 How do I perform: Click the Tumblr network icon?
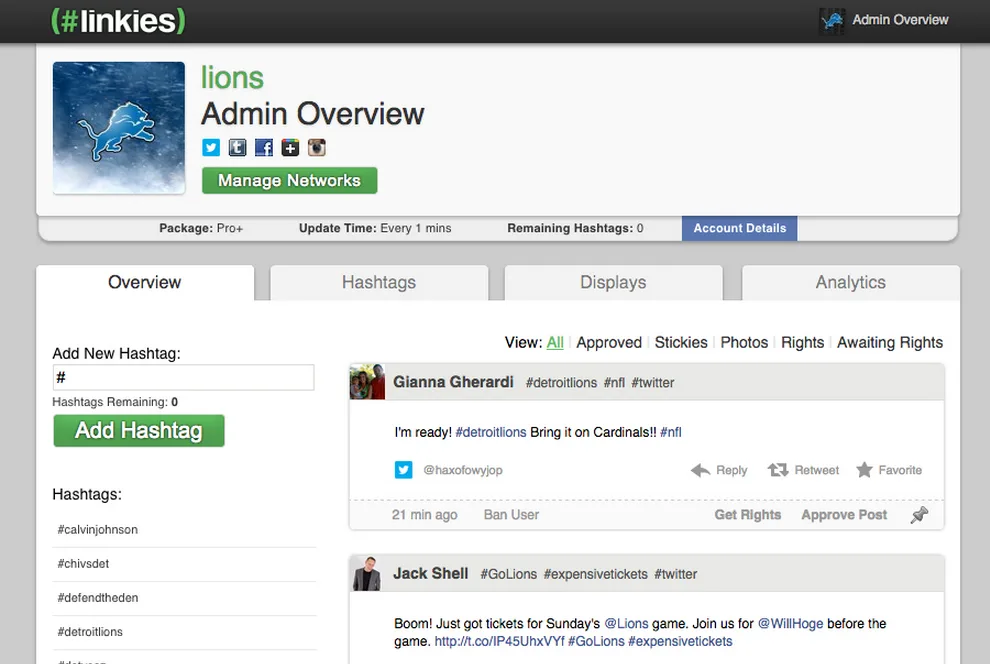[237, 148]
